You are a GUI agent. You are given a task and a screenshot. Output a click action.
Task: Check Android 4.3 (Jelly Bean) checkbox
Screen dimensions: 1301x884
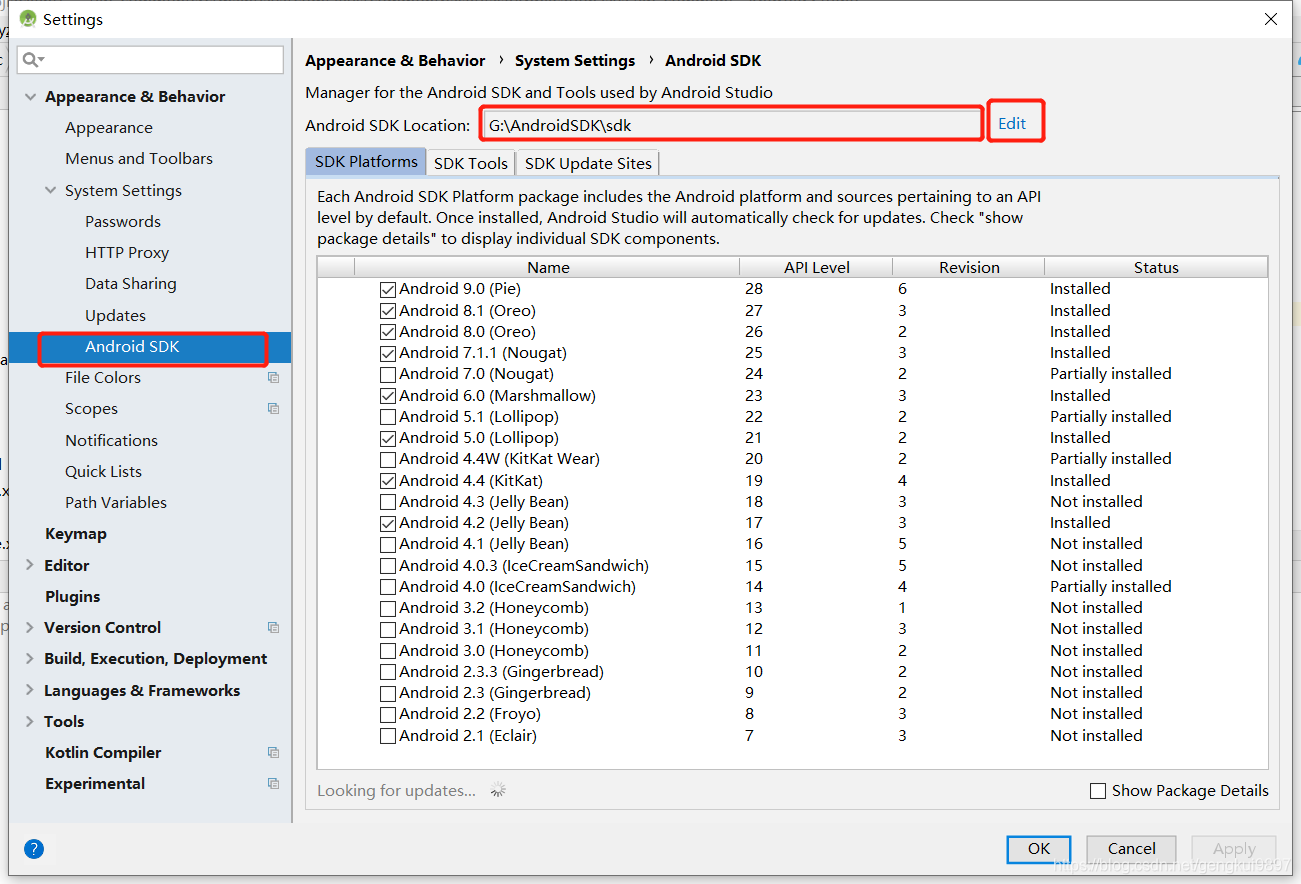pos(388,502)
